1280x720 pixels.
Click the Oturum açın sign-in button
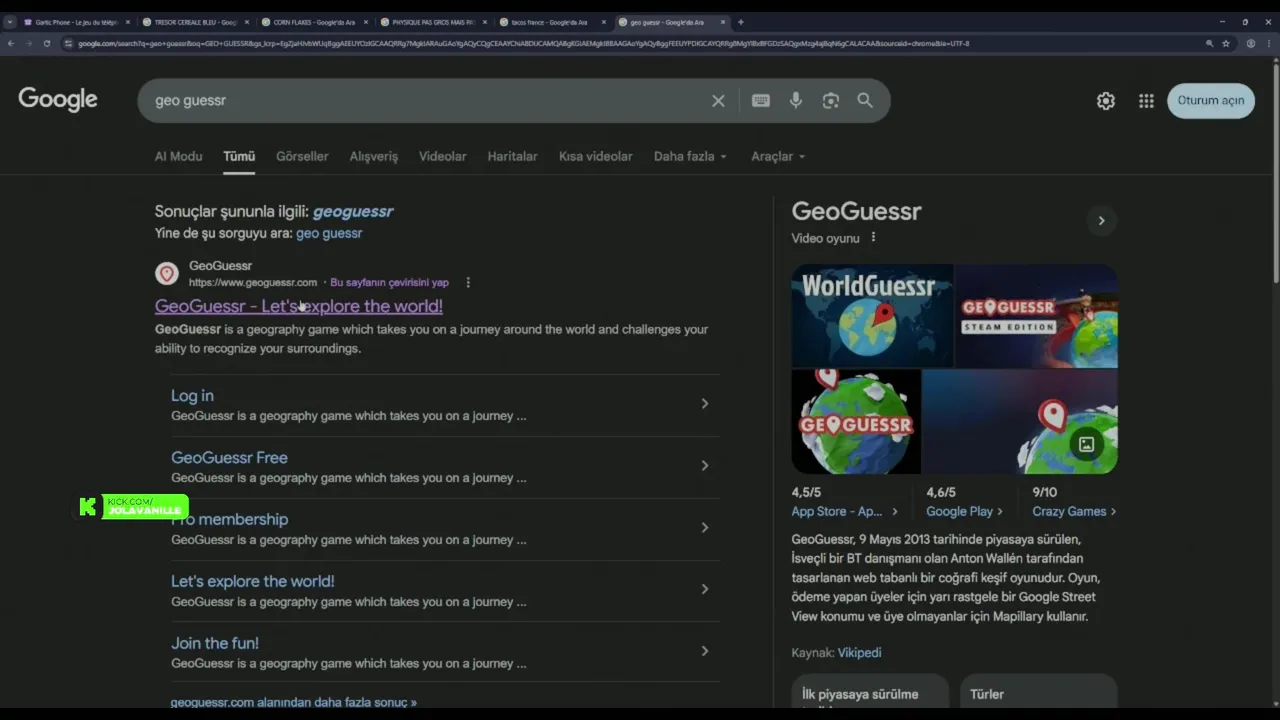point(1210,101)
